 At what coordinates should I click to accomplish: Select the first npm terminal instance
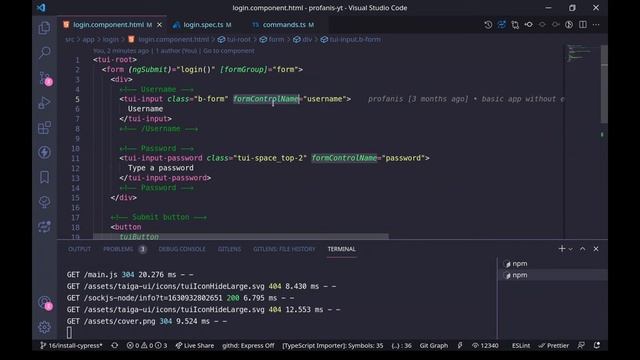(553, 264)
